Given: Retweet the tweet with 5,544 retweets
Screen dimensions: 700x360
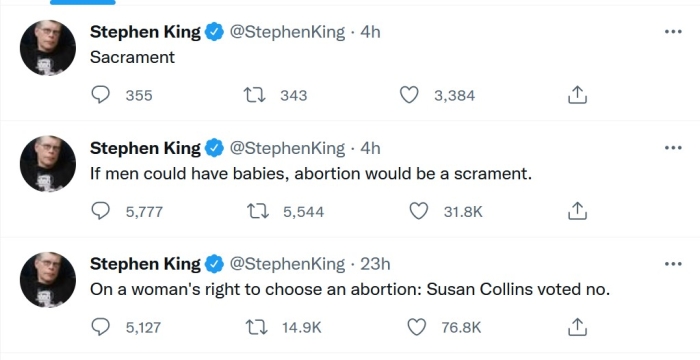Looking at the screenshot, I should pos(258,211).
